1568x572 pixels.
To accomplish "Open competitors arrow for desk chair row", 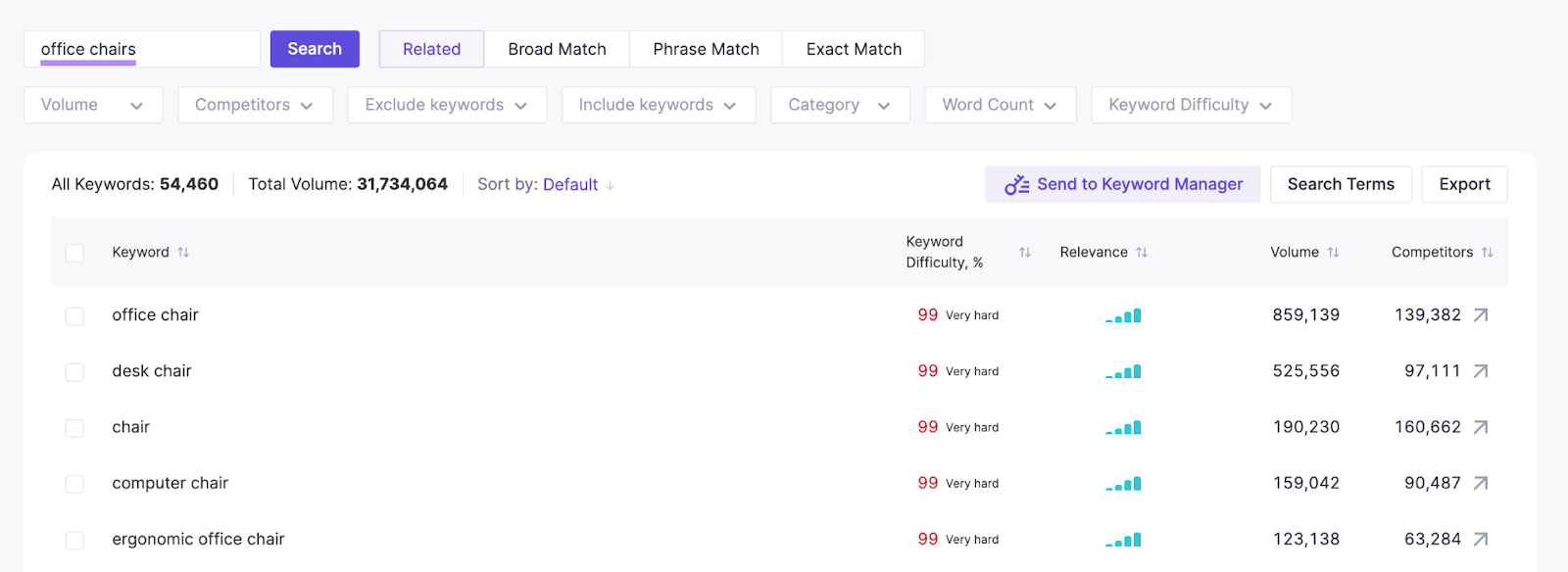I will (1480, 371).
